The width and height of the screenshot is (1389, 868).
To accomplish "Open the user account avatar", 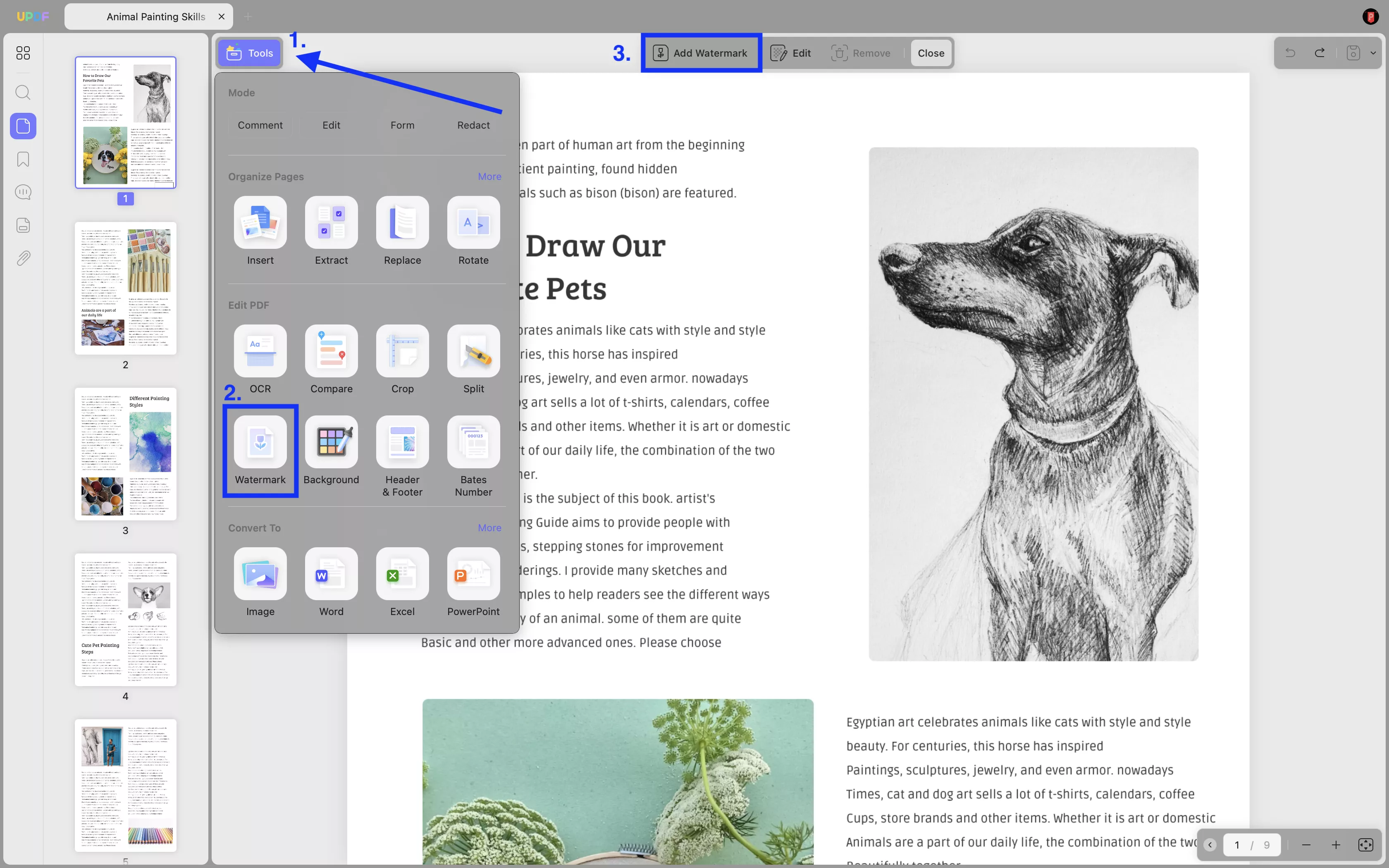I will click(1371, 17).
